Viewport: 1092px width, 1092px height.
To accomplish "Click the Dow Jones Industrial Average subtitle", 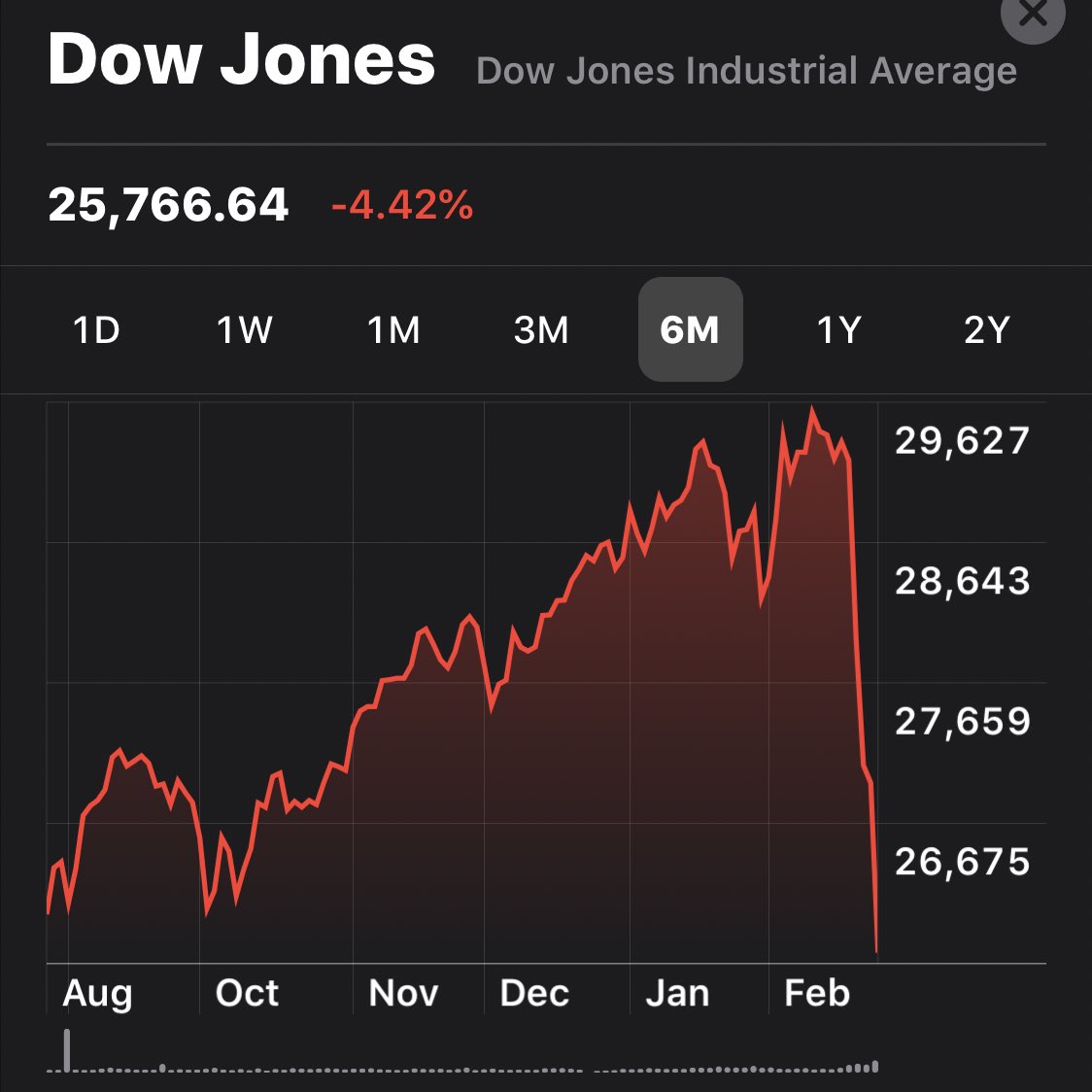I will (x=746, y=71).
